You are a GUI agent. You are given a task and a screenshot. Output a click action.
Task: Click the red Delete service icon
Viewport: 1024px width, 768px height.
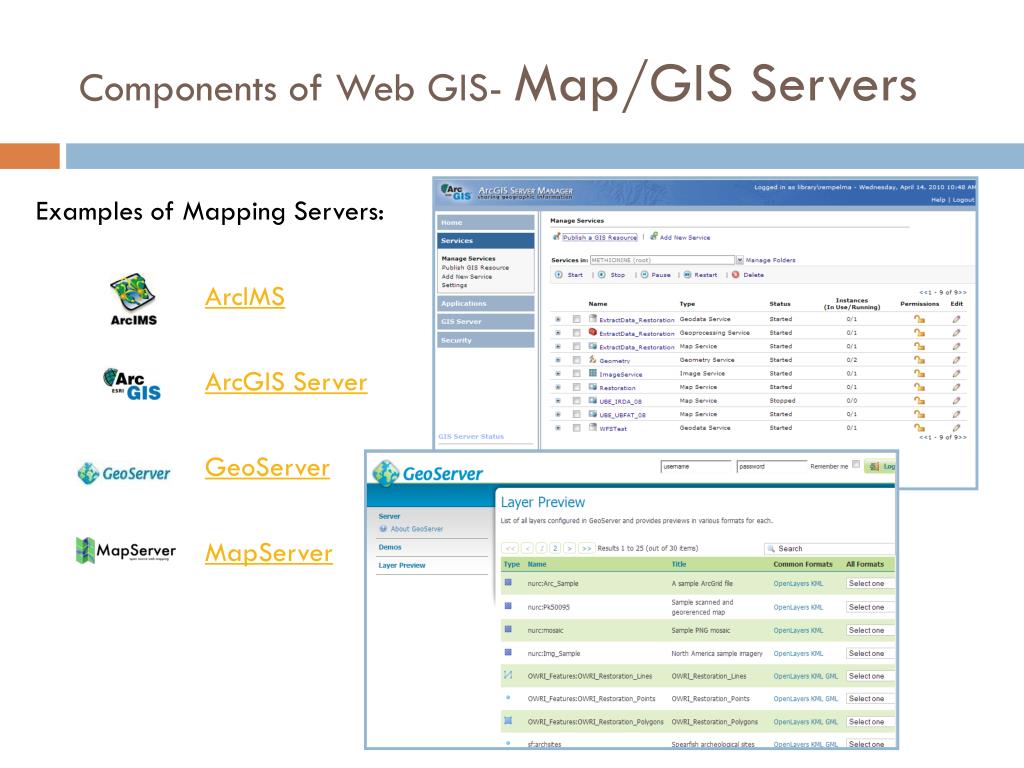736,275
